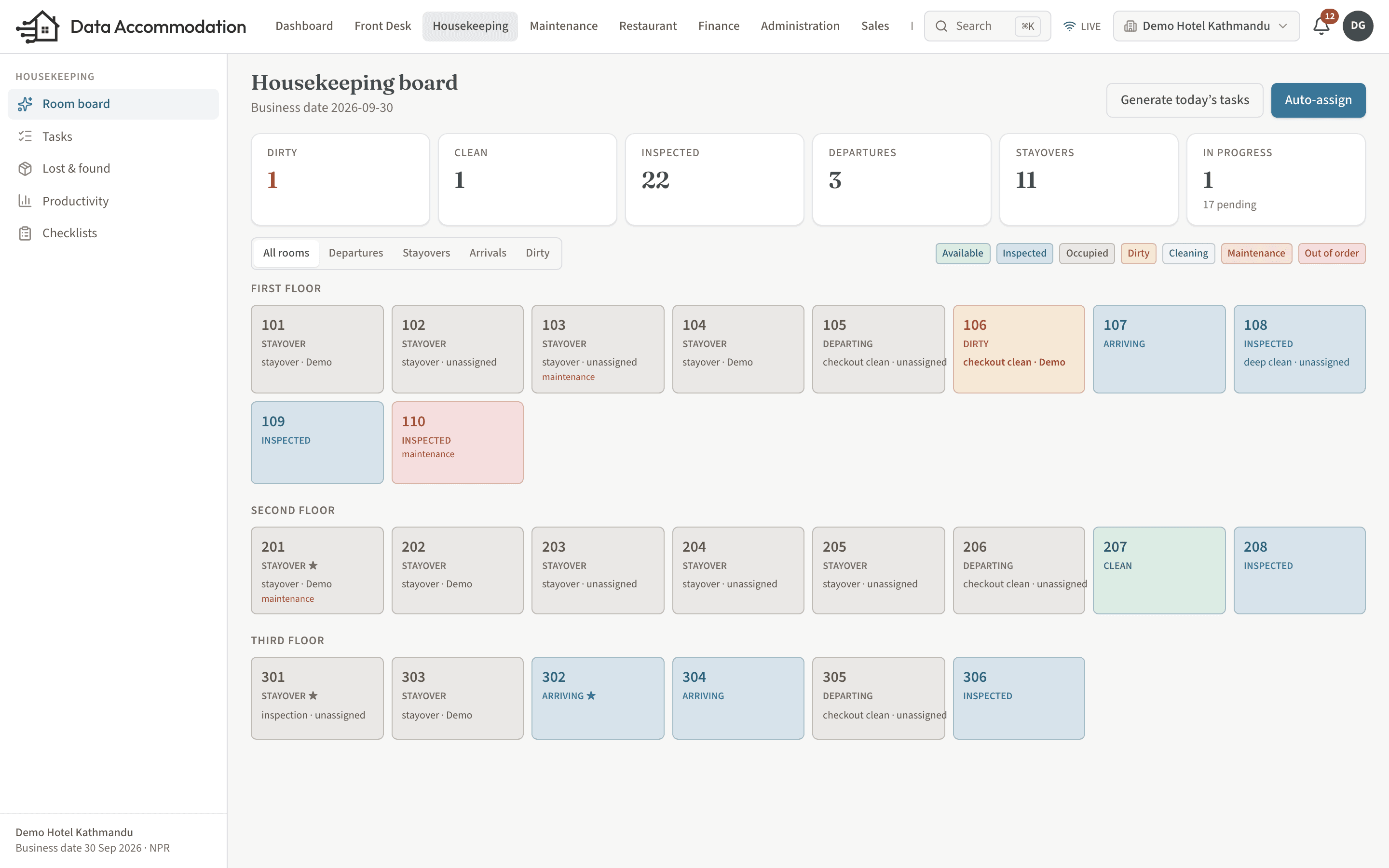
Task: Click the Room board sparkle icon
Action: point(25,104)
